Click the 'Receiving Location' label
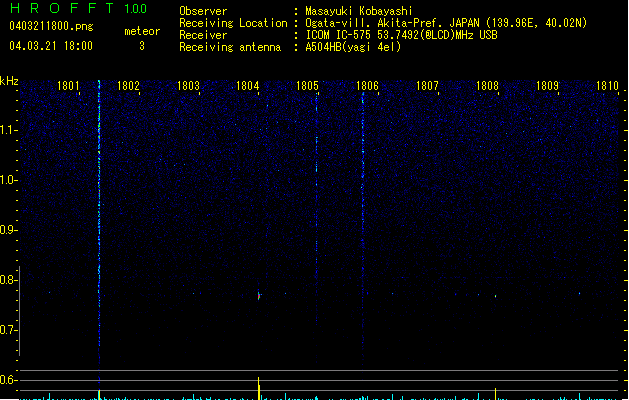 click(233, 23)
